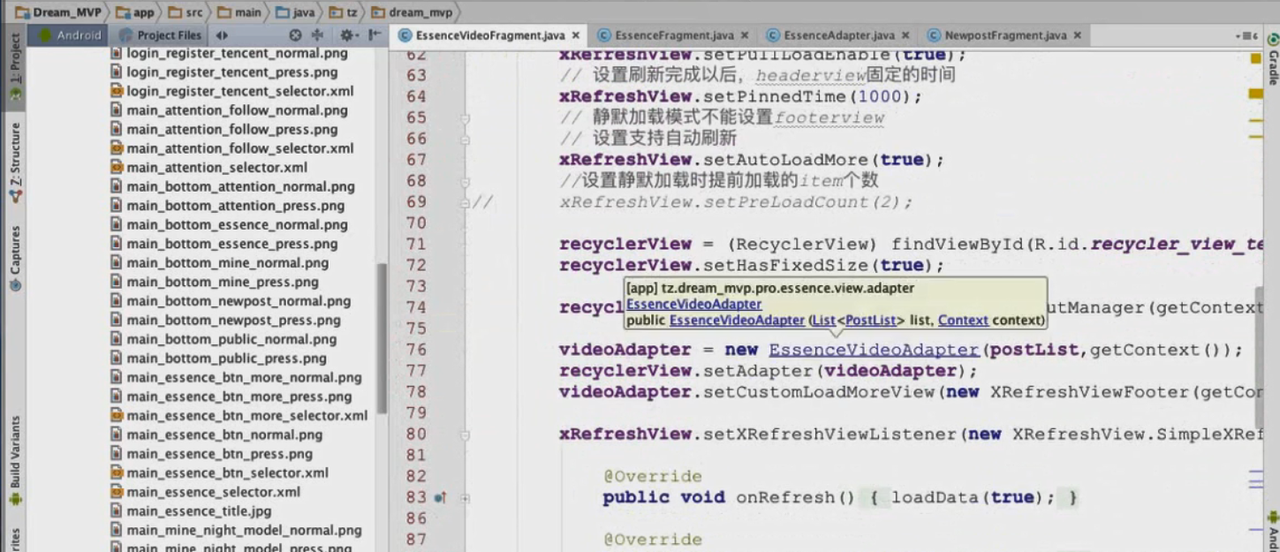Open the Gradle tool window
The height and width of the screenshot is (552, 1280).
point(1272,58)
